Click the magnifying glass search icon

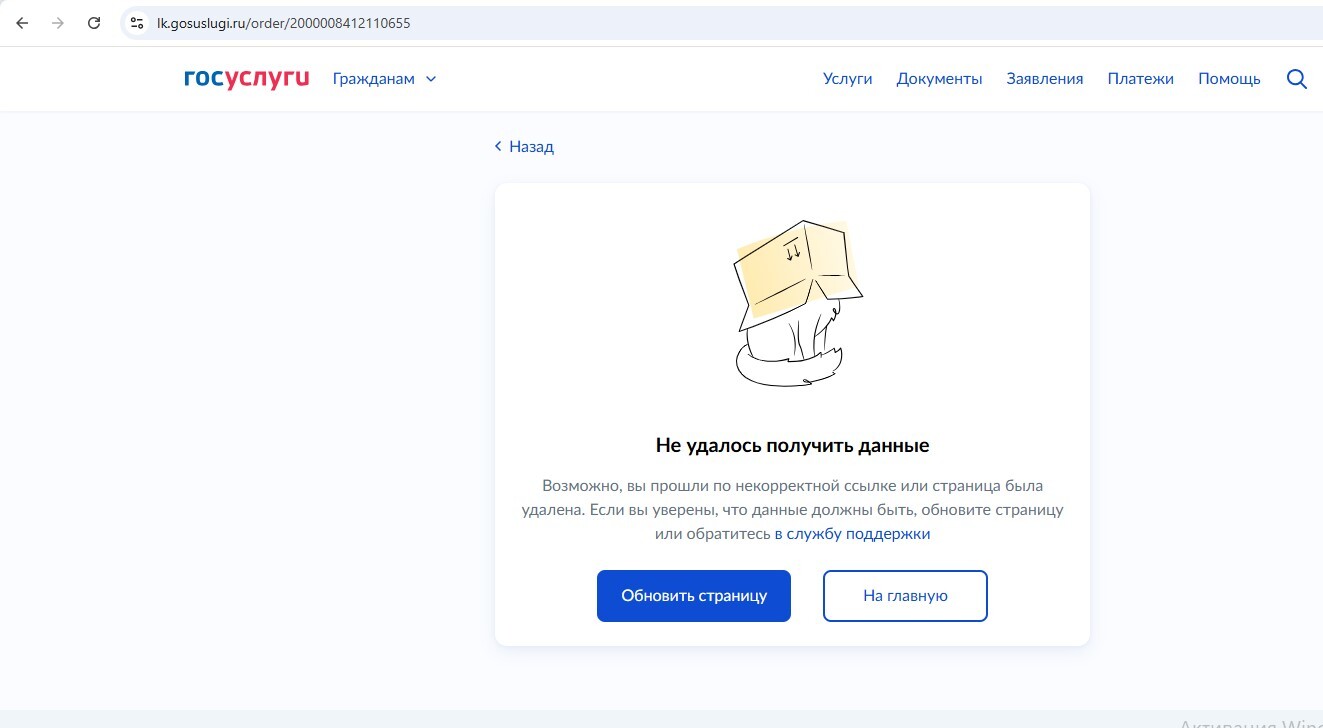click(x=1296, y=79)
